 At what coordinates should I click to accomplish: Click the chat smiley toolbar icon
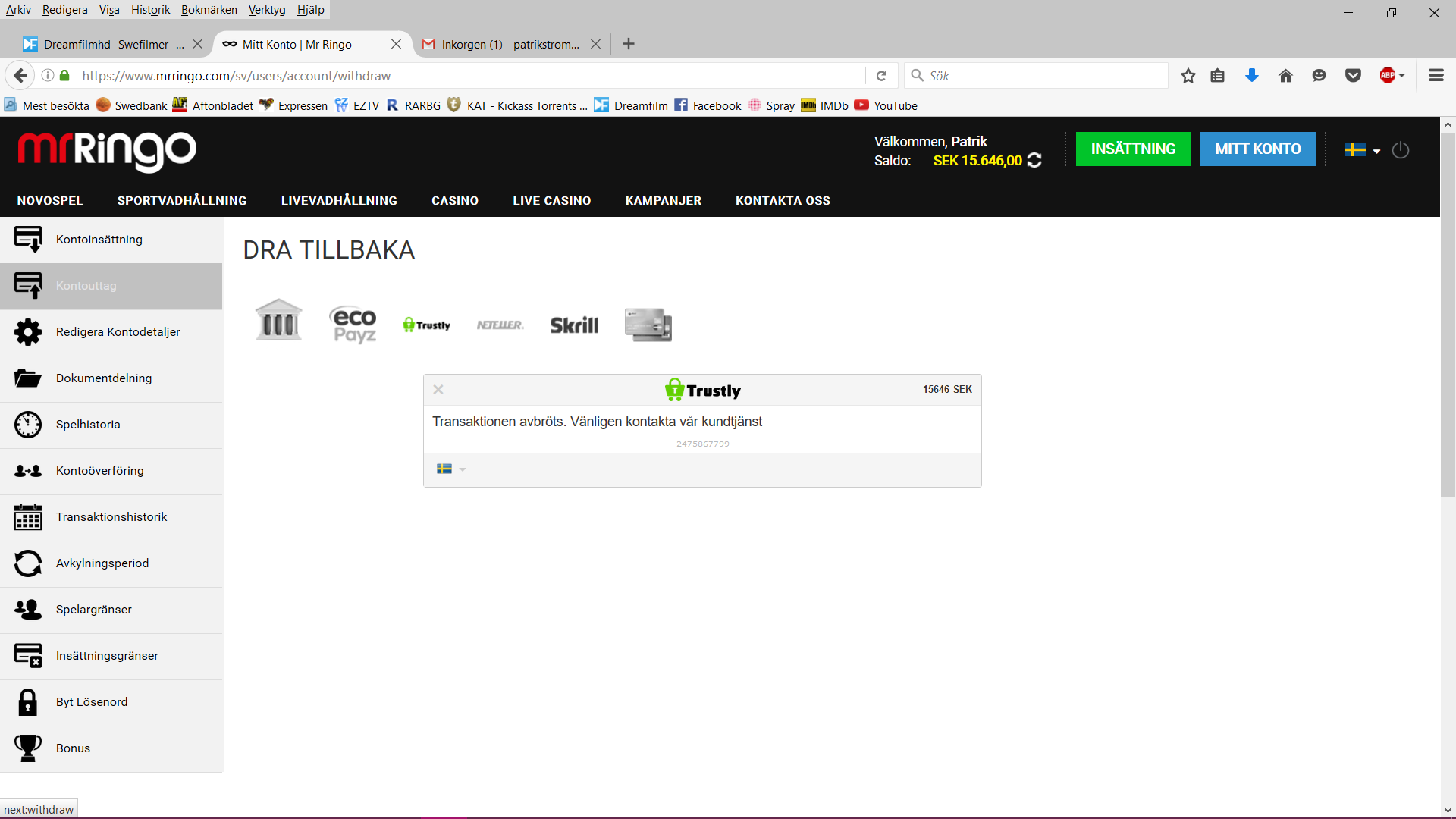point(1319,75)
